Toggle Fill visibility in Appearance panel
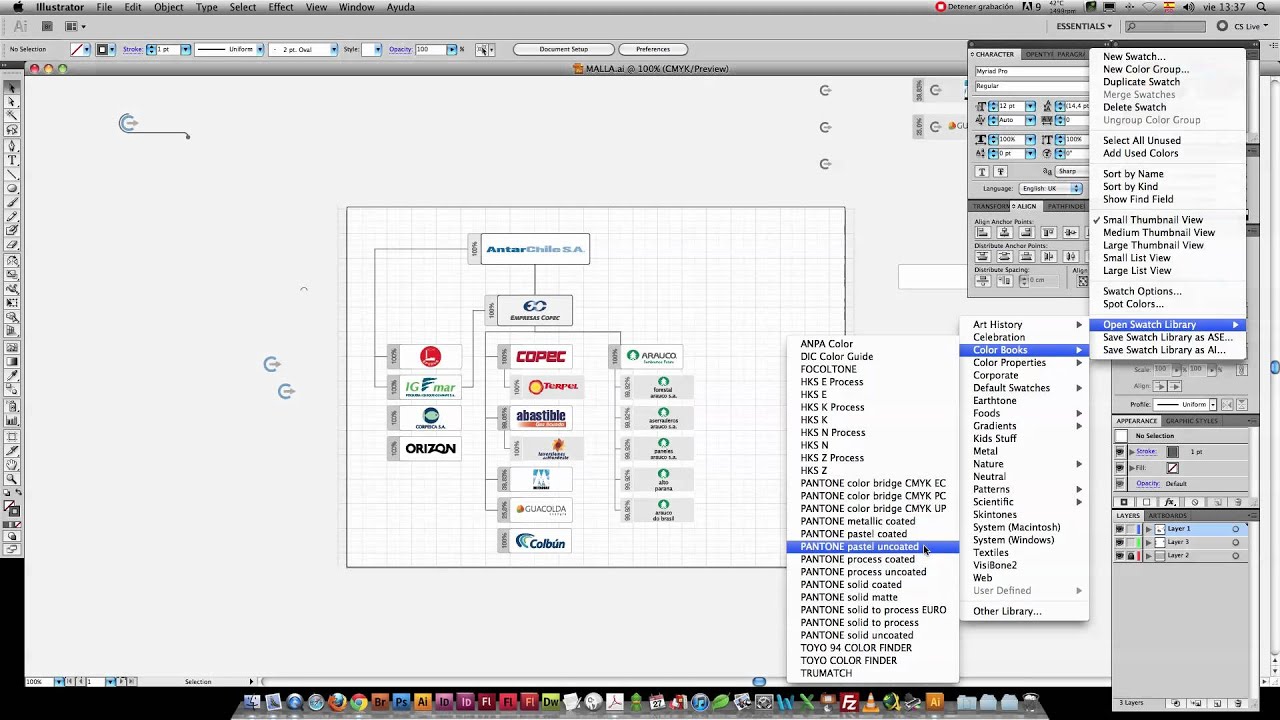The width and height of the screenshot is (1280, 720). coord(1120,468)
